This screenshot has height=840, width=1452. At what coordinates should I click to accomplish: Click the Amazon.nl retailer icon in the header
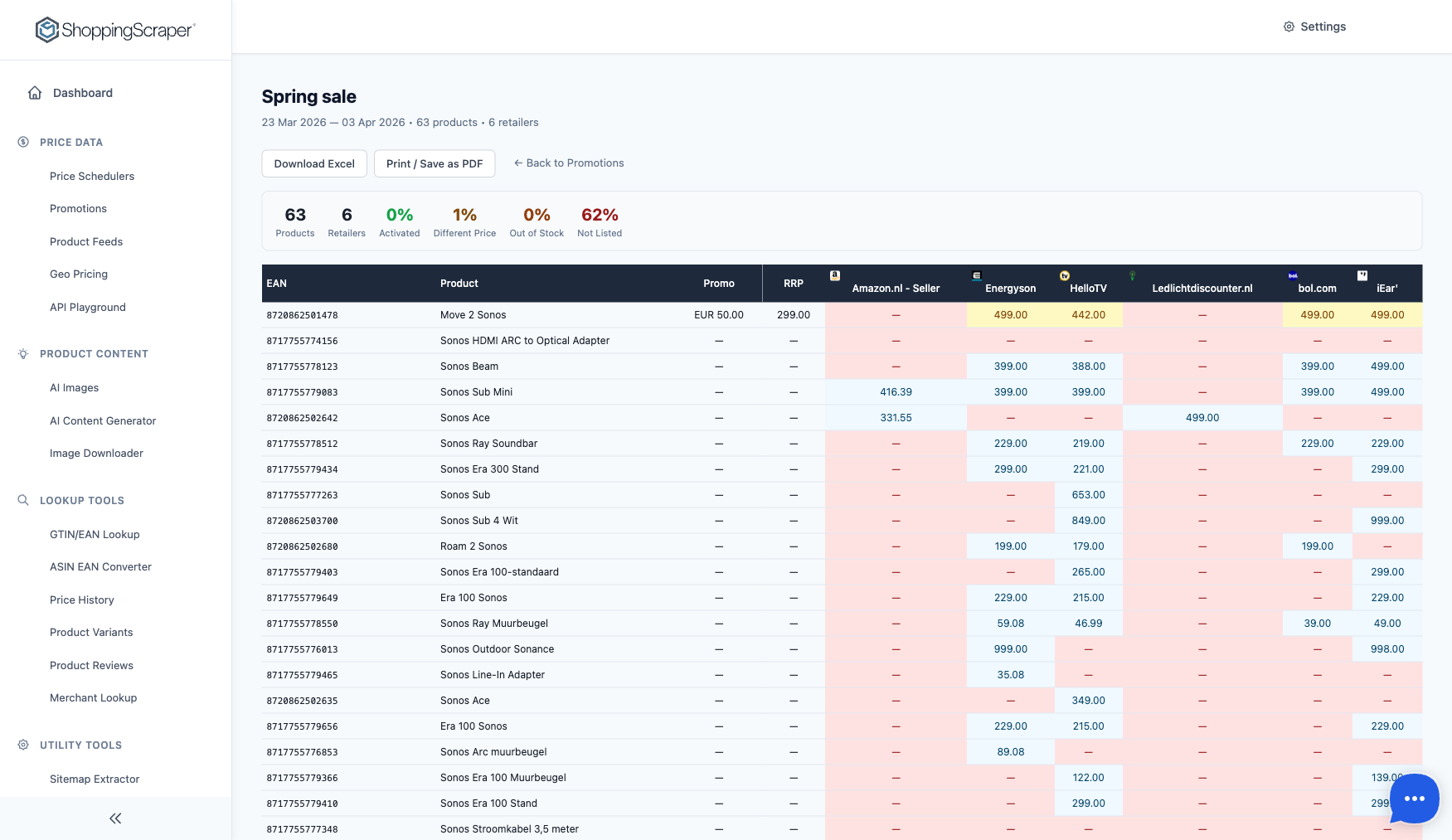coord(833,275)
